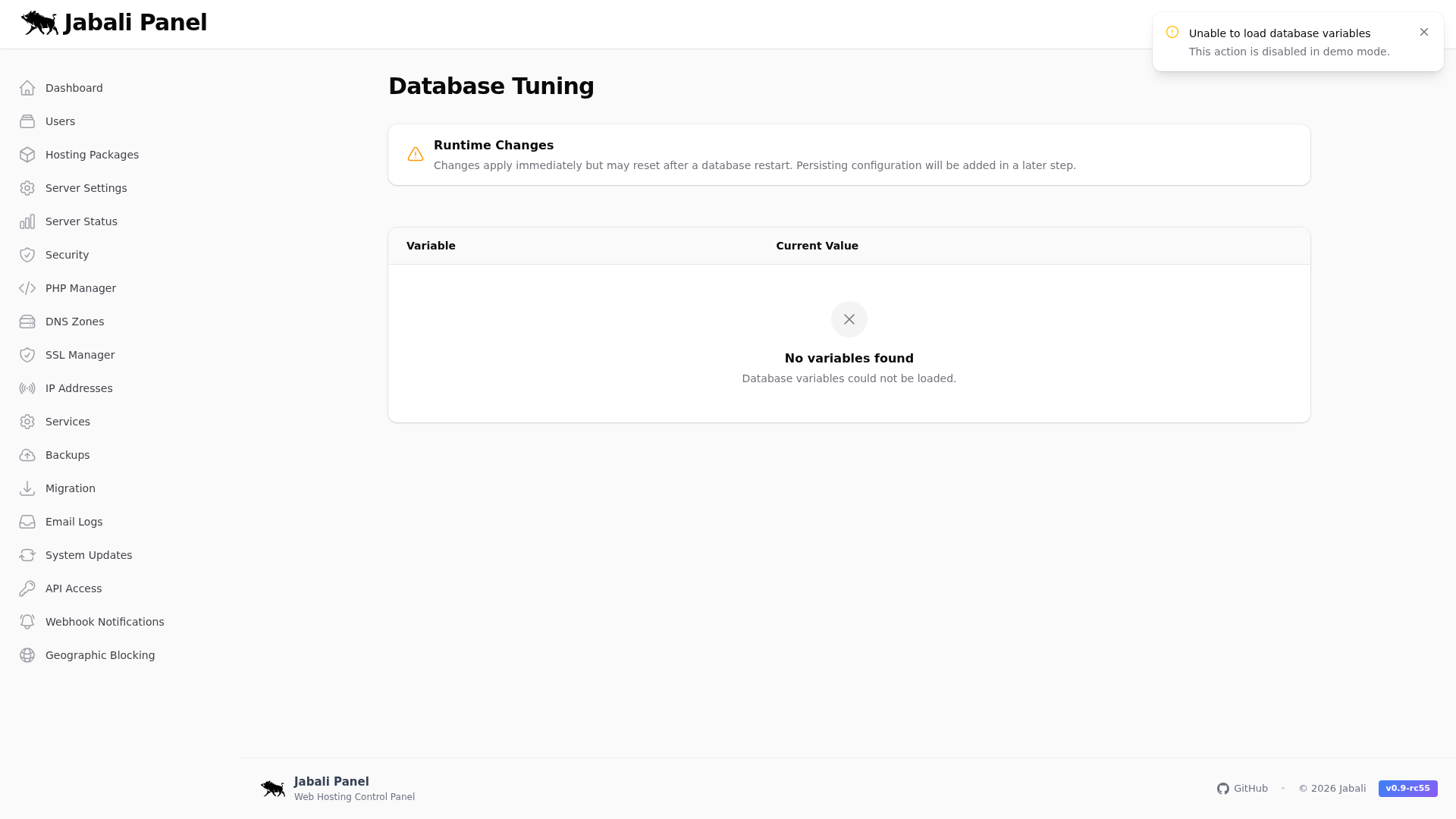The width and height of the screenshot is (1456, 819).
Task: Click the SSL Manager shield icon
Action: pos(27,355)
